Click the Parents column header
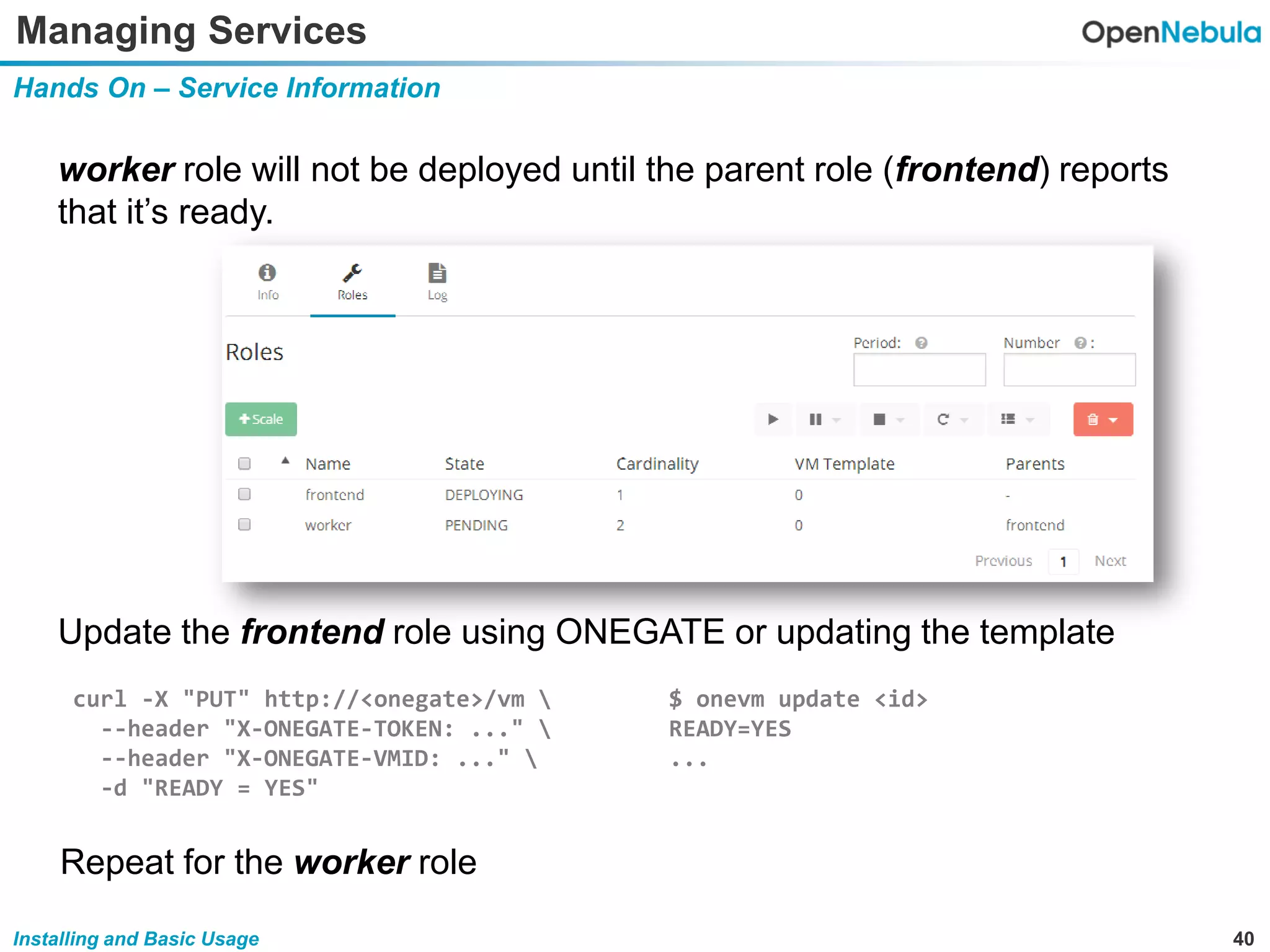The width and height of the screenshot is (1270, 952). 1035,464
